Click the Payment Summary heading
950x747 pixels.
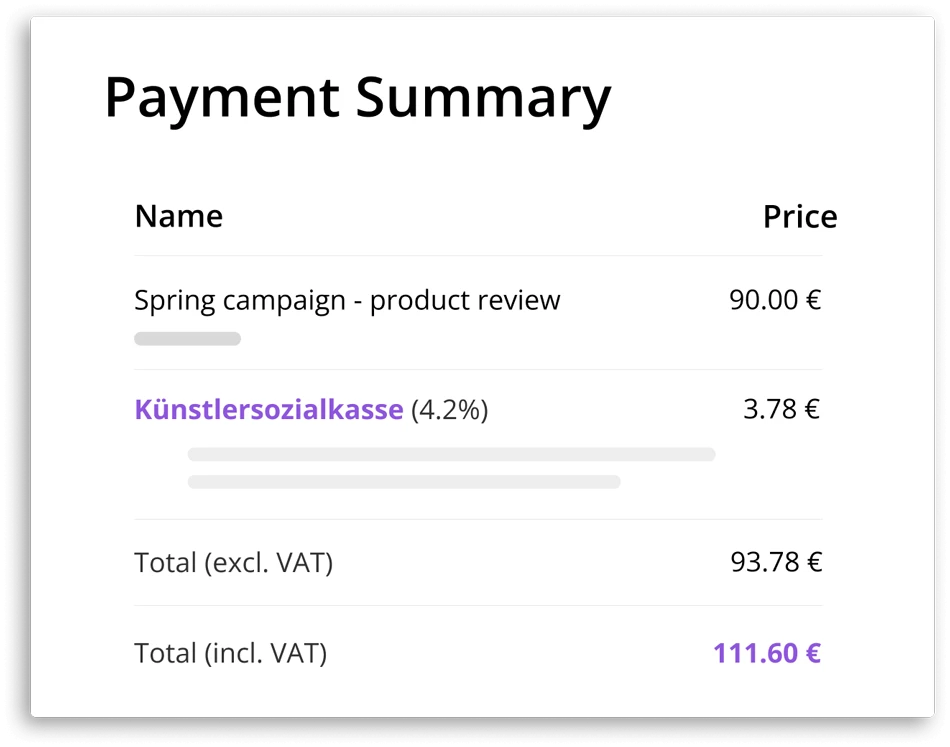tap(357, 99)
